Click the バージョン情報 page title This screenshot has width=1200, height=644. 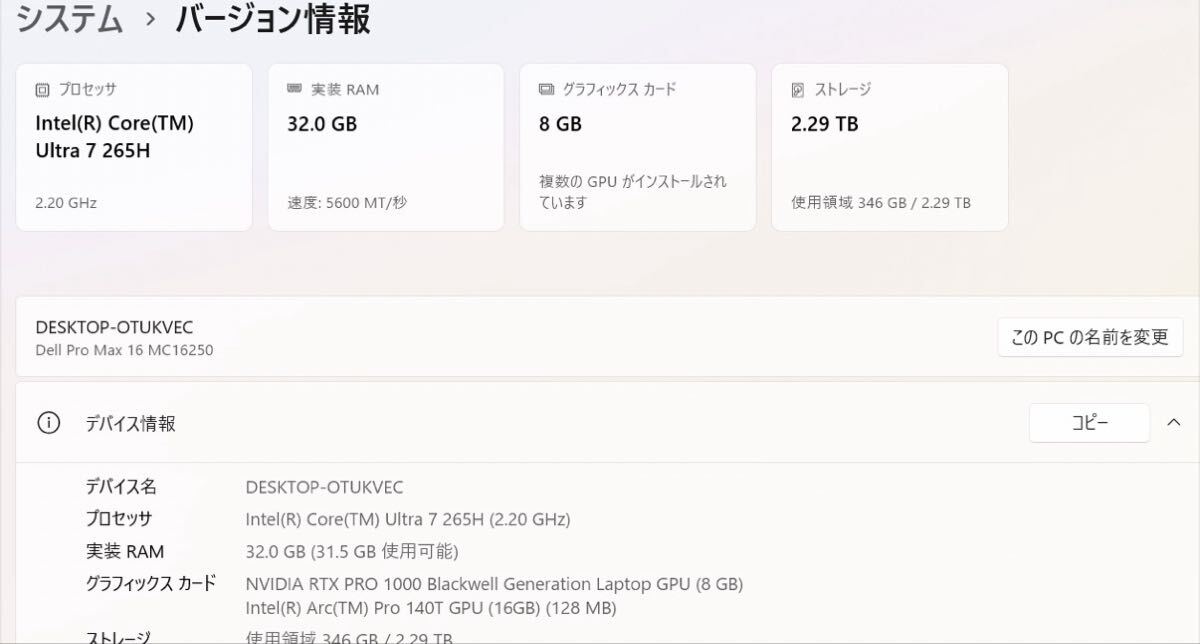click(274, 19)
